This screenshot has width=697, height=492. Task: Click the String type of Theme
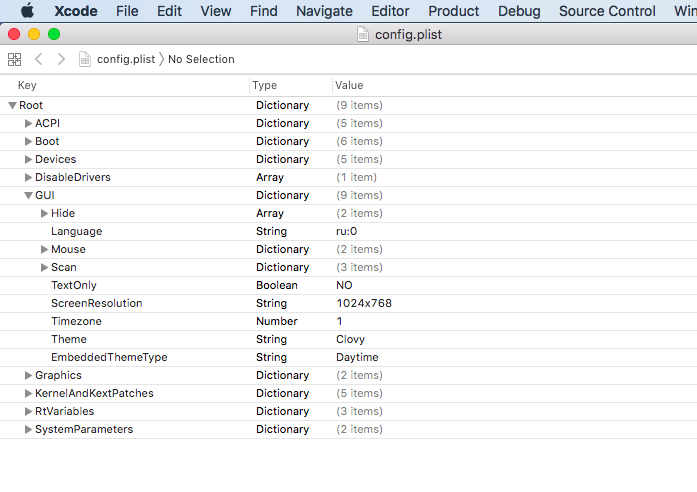tap(271, 339)
